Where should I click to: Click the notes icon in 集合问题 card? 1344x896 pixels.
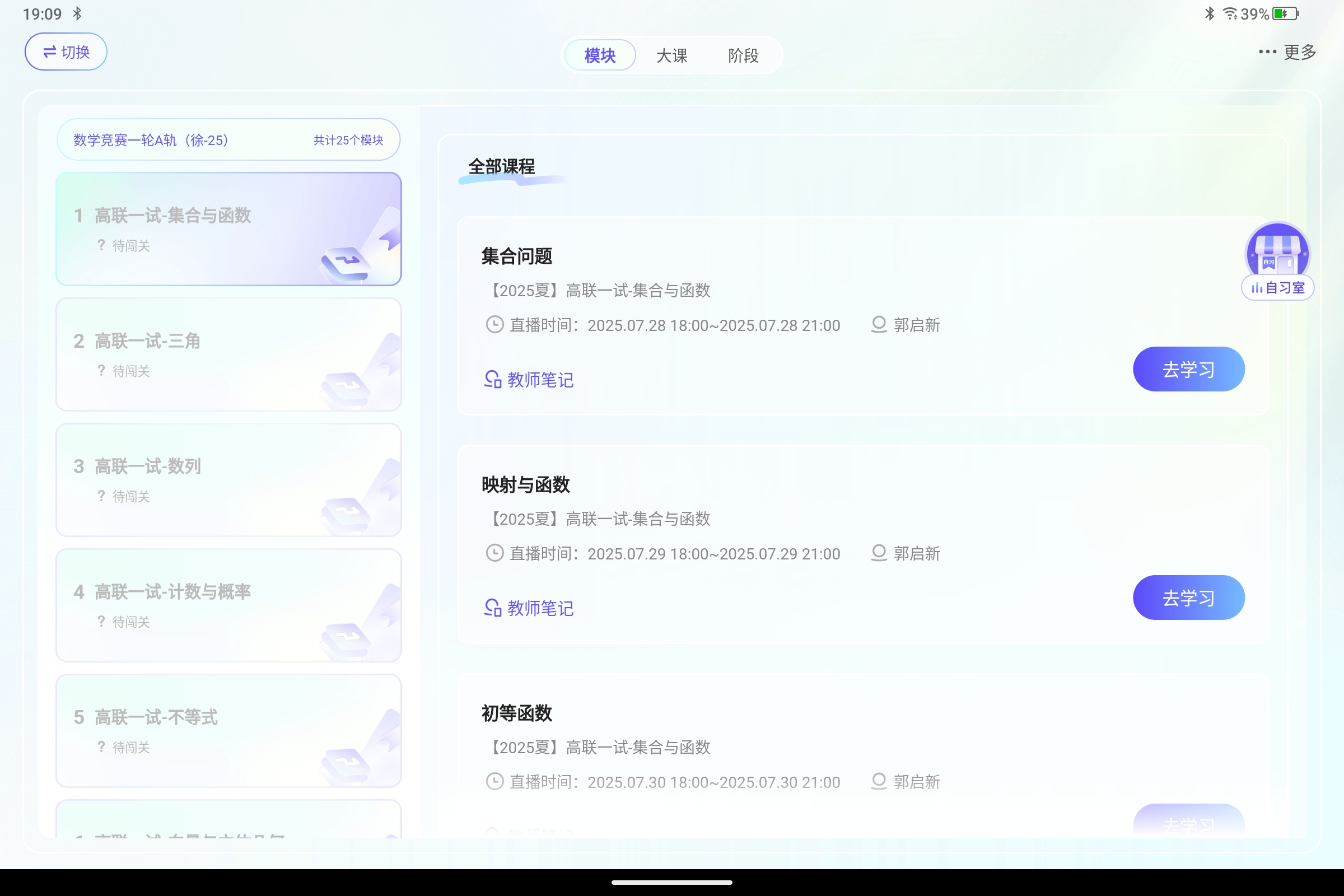point(493,380)
